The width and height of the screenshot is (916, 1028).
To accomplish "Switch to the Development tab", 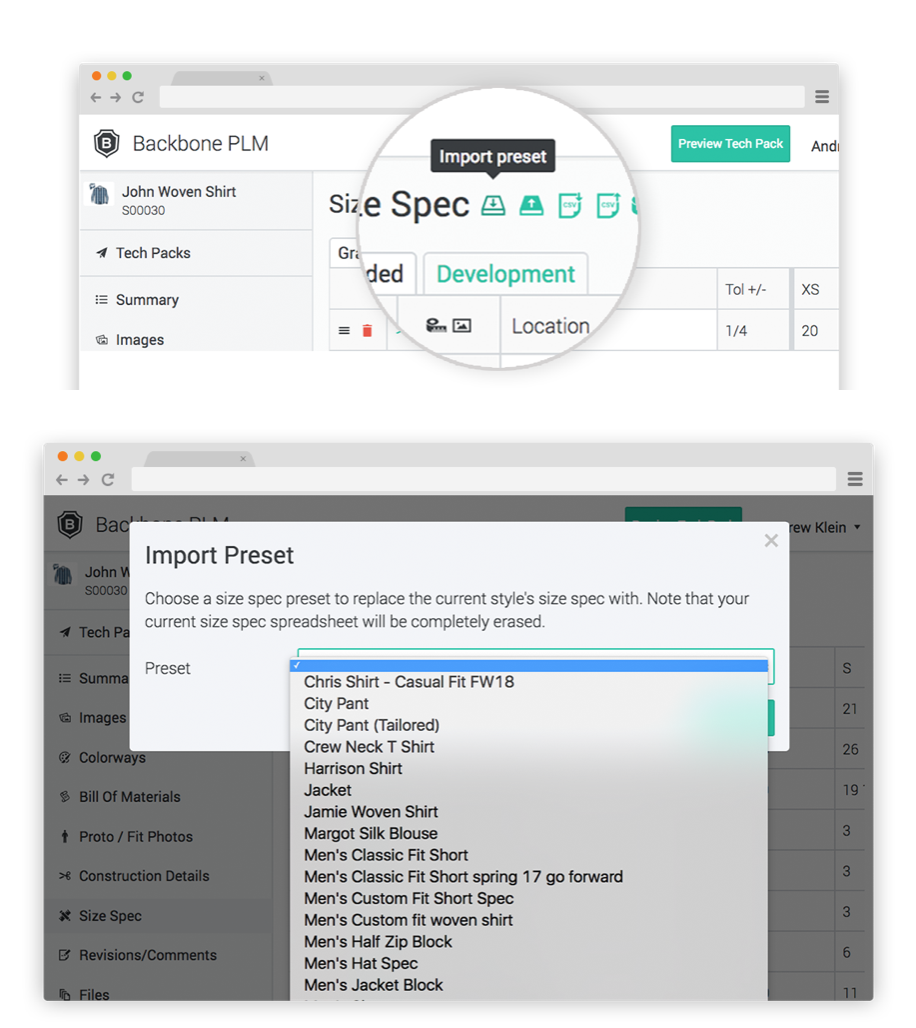I will click(506, 274).
